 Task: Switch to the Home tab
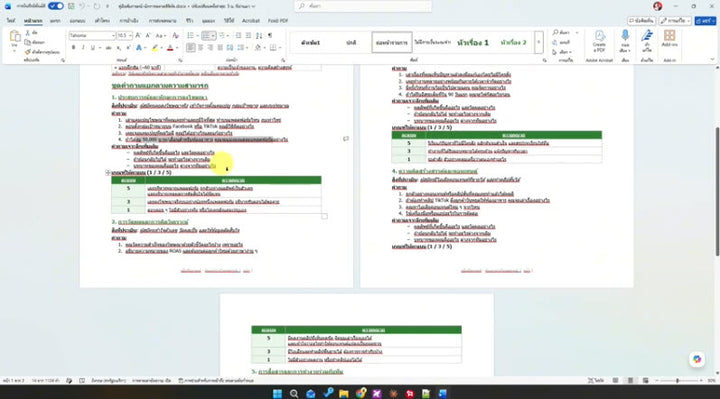point(33,21)
